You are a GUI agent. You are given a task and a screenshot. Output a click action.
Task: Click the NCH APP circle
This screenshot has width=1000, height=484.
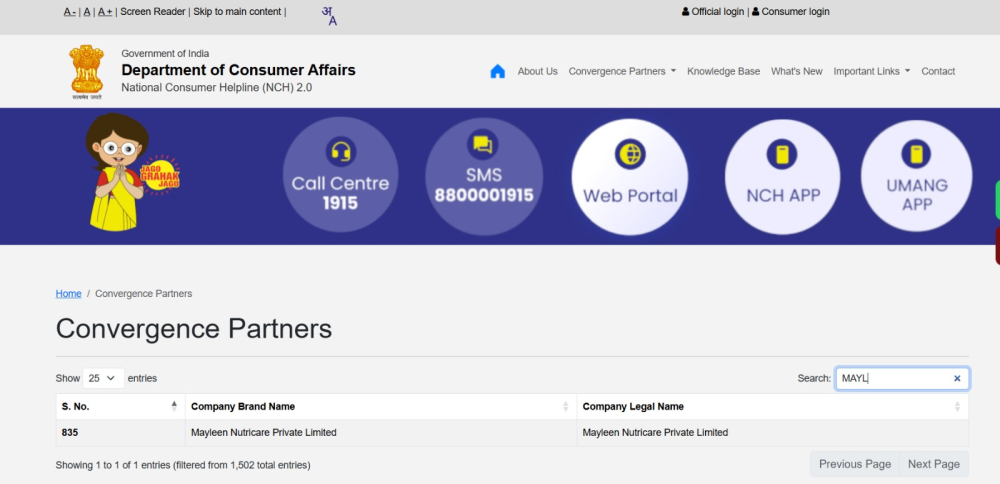(x=783, y=177)
